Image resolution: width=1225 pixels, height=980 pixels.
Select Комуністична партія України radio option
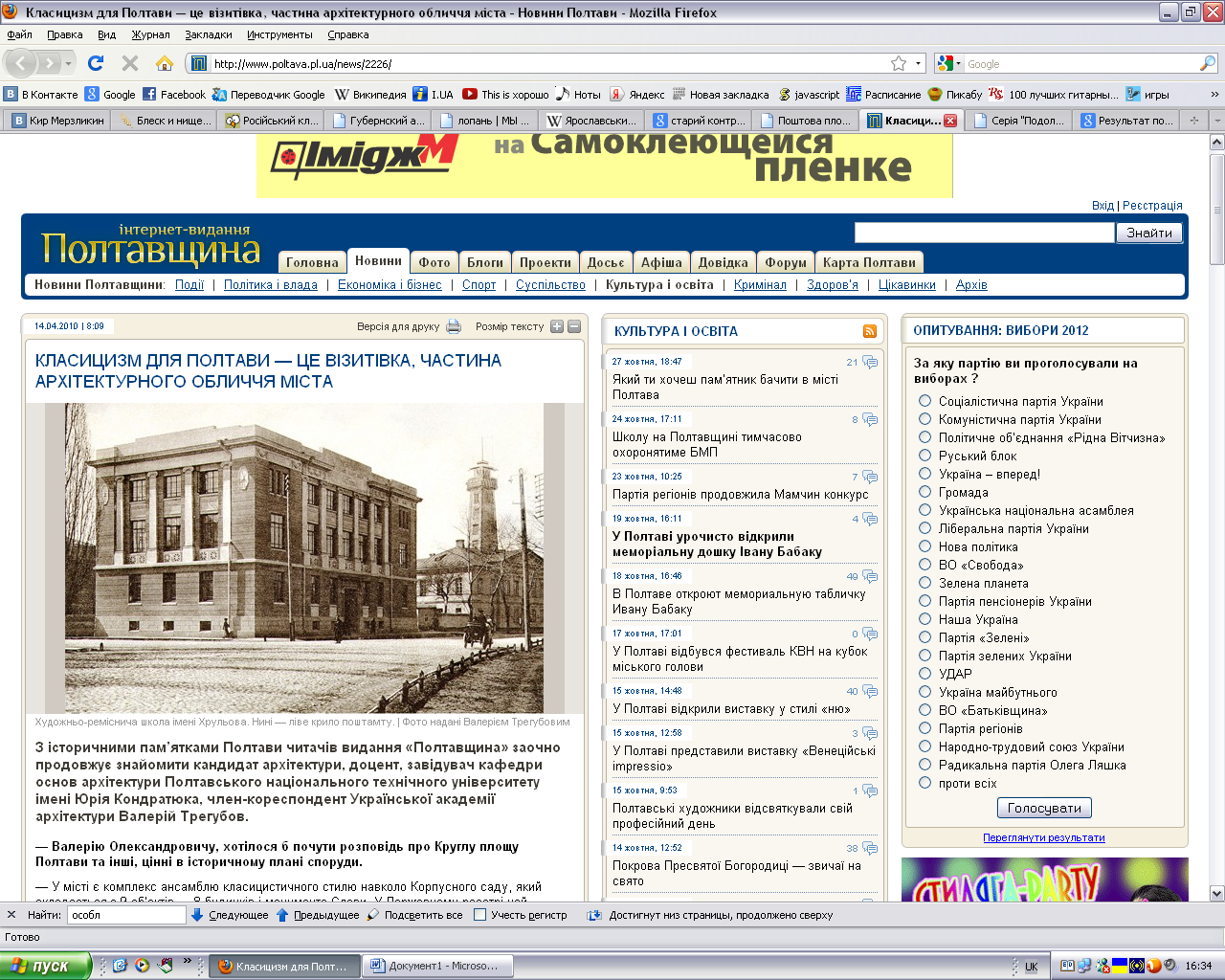(924, 419)
